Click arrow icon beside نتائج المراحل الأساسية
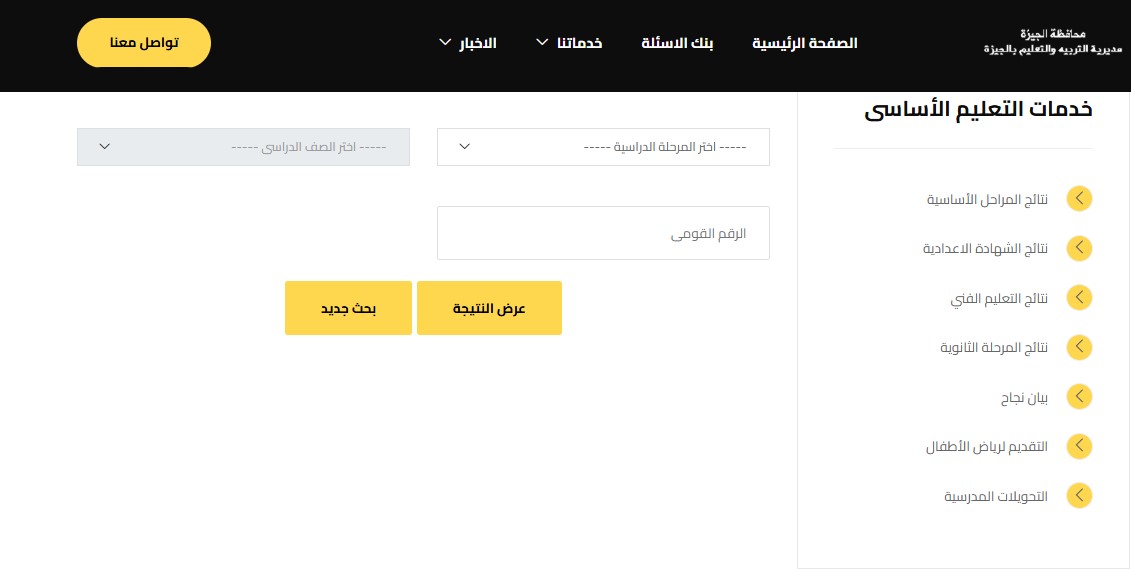1131x572 pixels. [x=1079, y=199]
